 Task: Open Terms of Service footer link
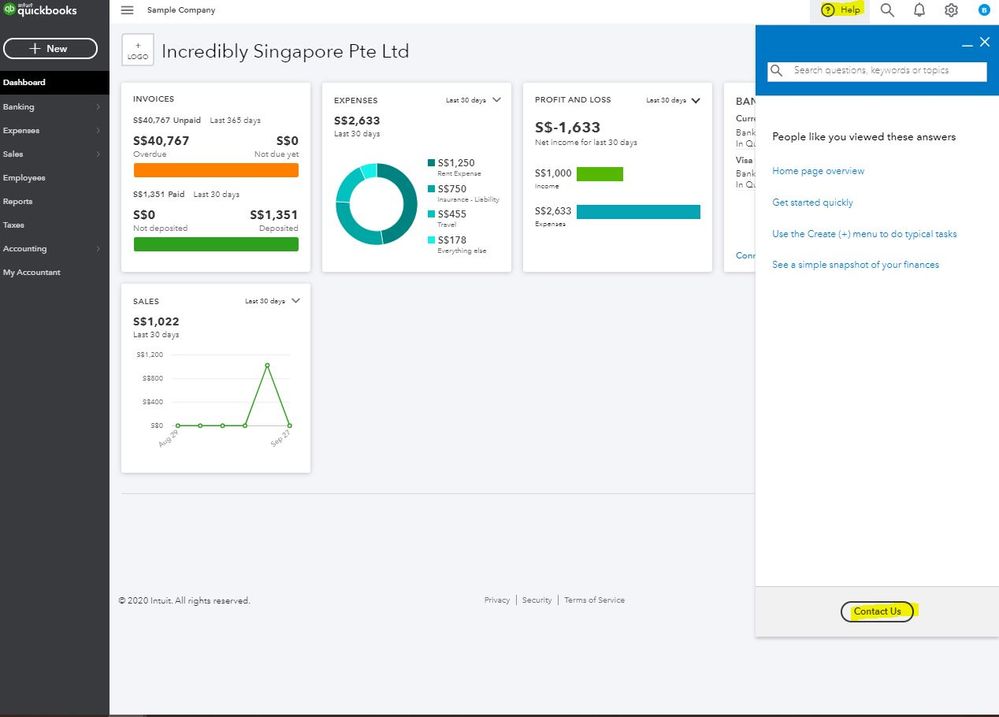594,600
